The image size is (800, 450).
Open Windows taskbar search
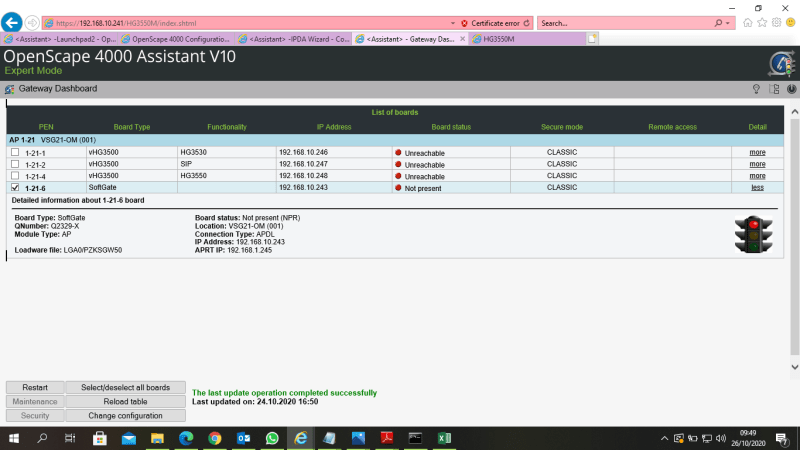[42, 438]
